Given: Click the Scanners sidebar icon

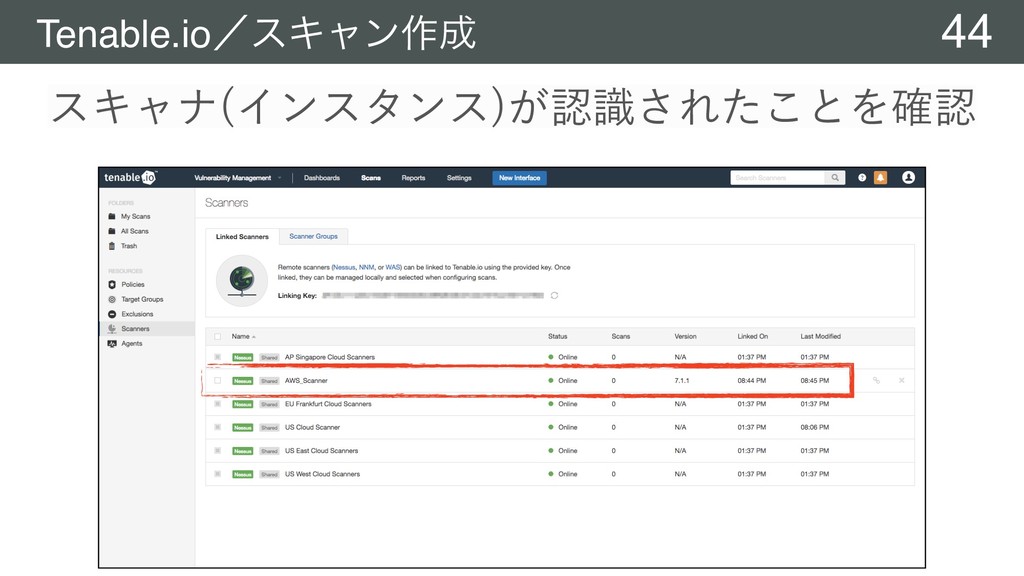Looking at the screenshot, I should (112, 328).
